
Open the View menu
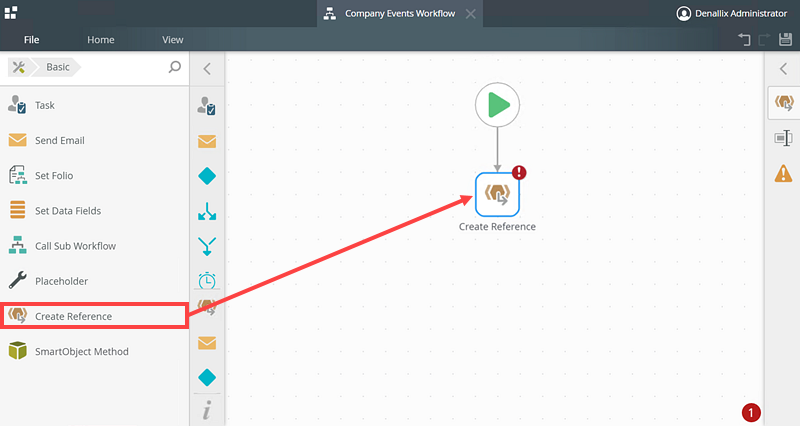172,39
